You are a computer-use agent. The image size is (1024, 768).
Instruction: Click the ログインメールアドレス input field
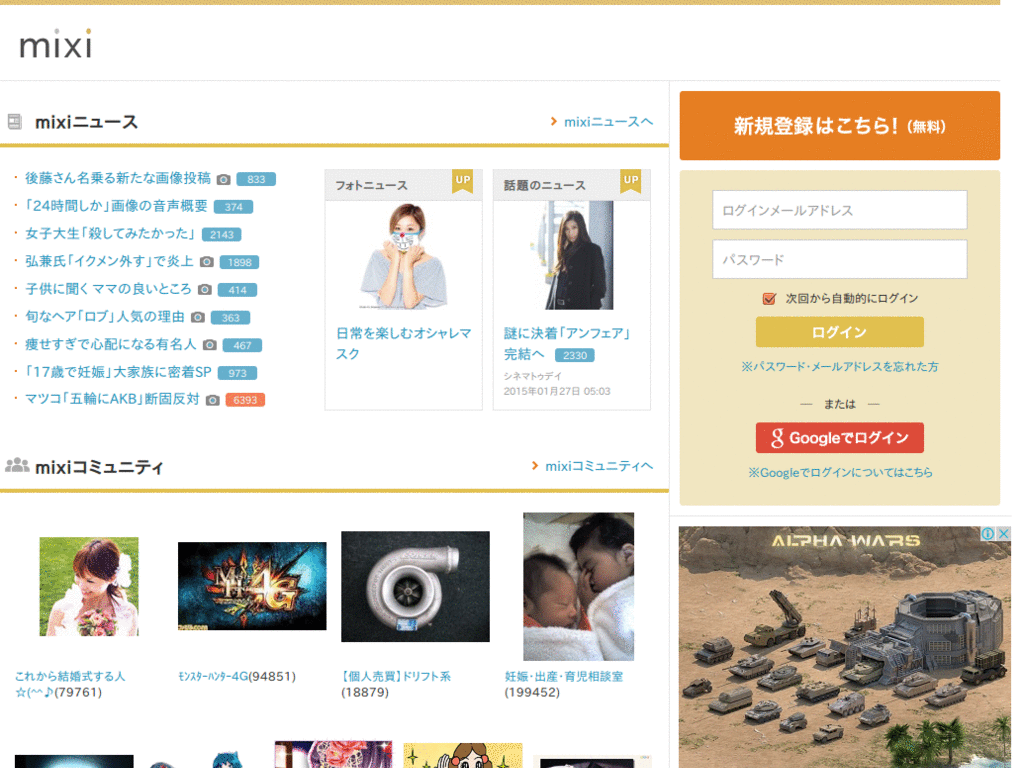point(839,210)
